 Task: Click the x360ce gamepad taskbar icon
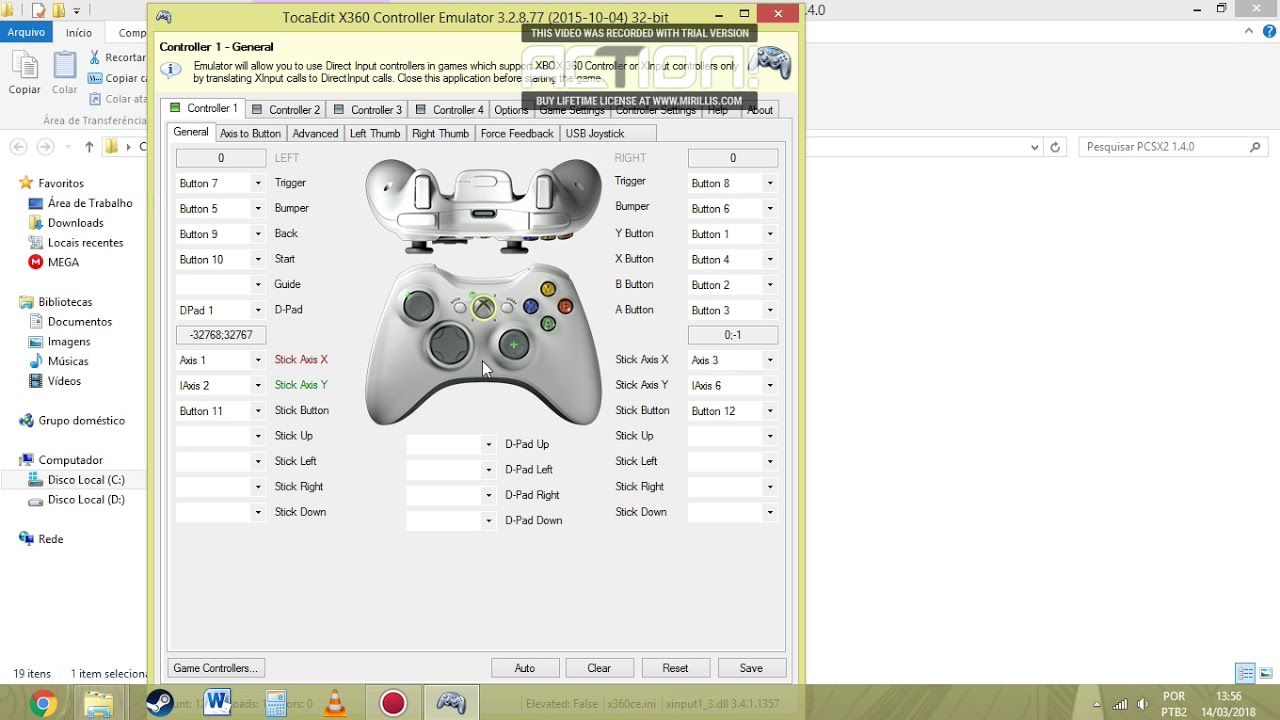point(451,703)
